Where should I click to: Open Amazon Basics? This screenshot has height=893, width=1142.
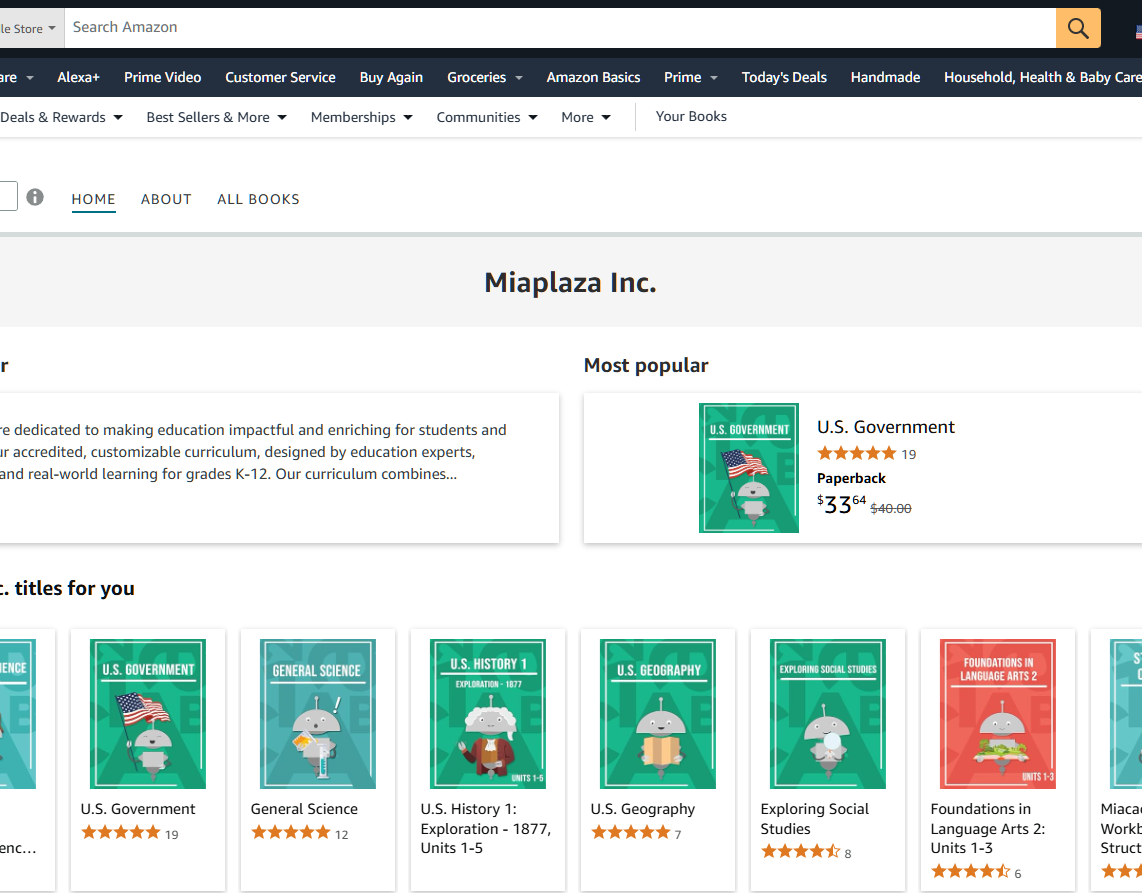[x=594, y=77]
